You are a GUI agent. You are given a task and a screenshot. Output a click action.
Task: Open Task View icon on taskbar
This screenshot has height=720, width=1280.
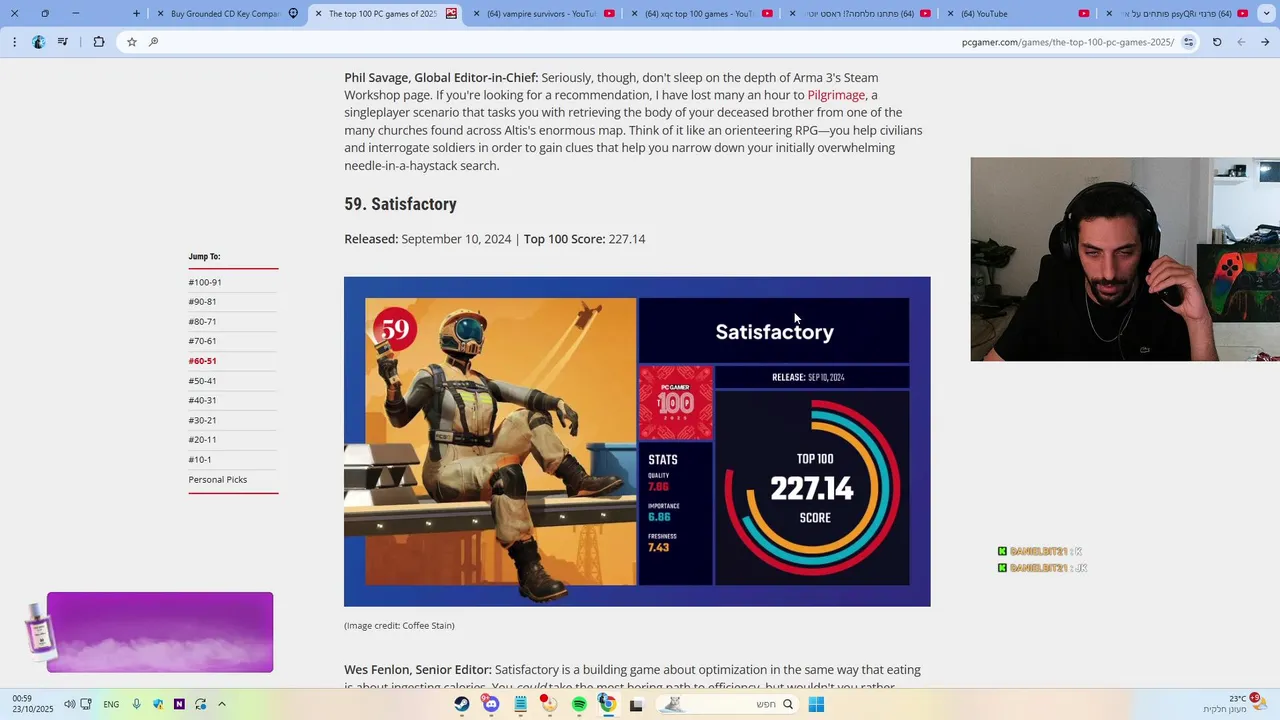(x=636, y=704)
